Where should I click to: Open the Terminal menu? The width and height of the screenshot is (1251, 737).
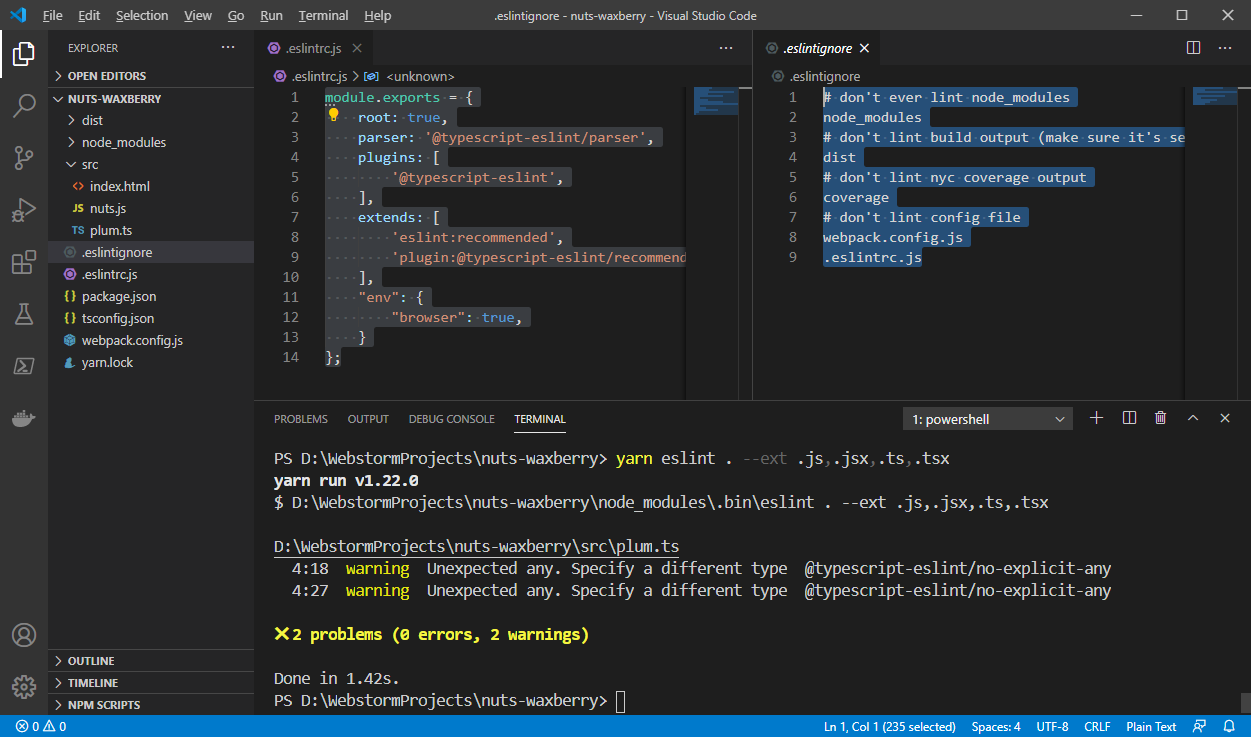point(322,15)
